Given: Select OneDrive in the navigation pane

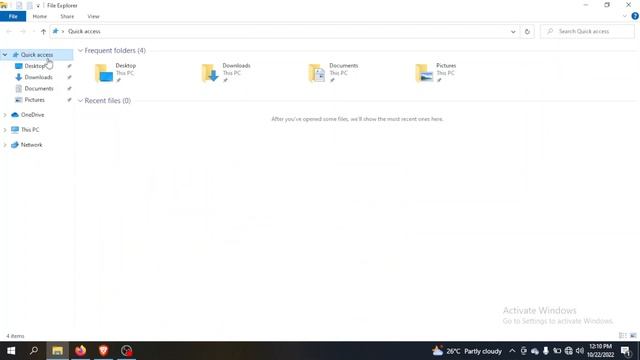Looking at the screenshot, I should tap(32, 115).
